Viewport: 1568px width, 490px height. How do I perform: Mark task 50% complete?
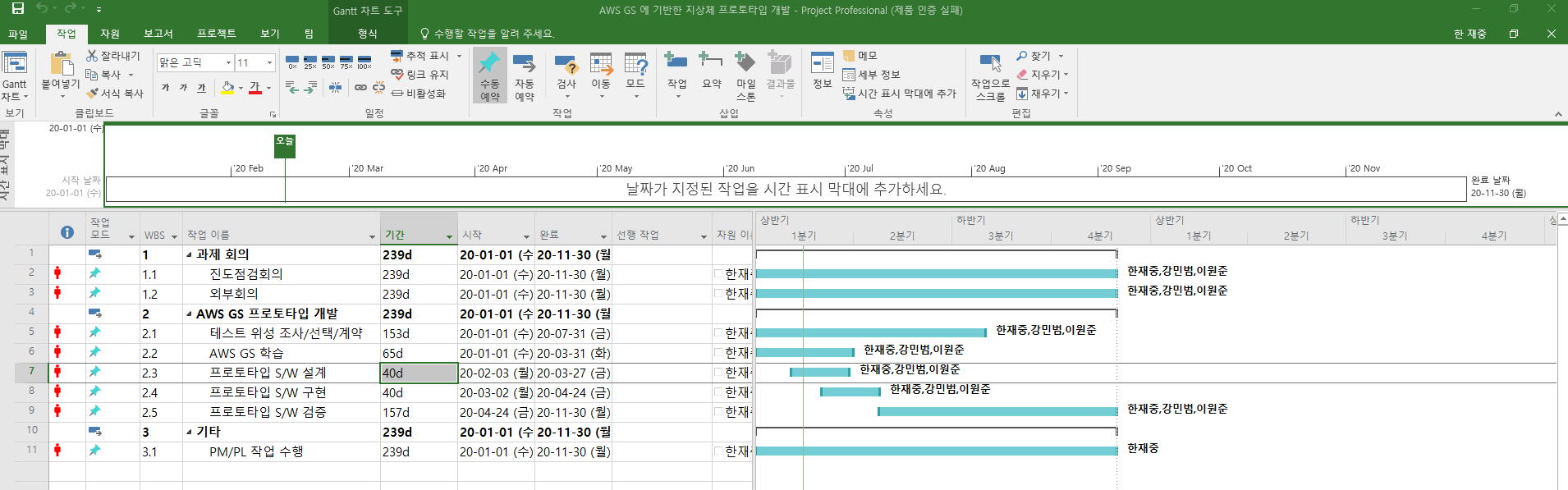328,62
